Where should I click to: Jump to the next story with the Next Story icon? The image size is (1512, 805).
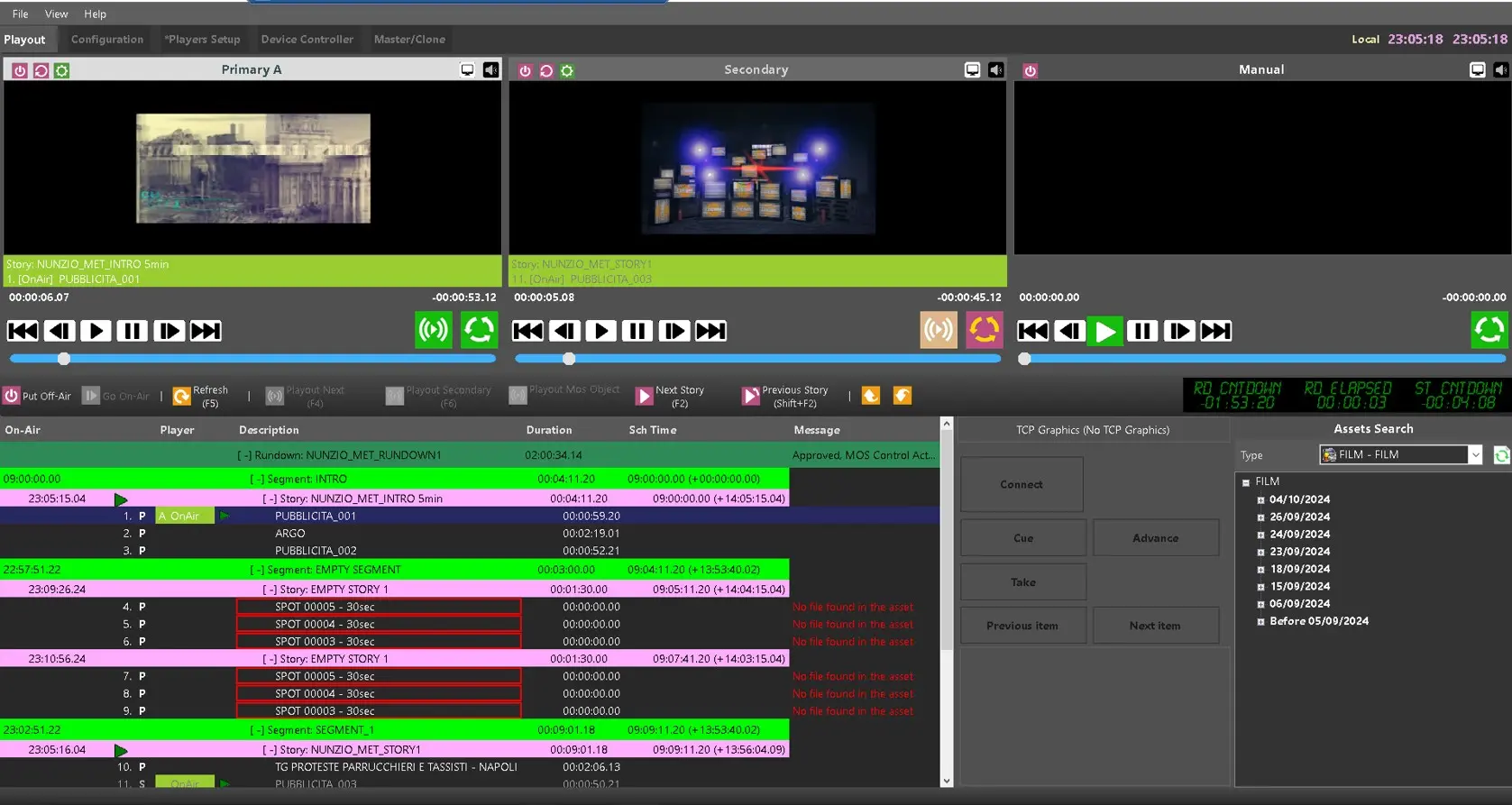point(644,396)
